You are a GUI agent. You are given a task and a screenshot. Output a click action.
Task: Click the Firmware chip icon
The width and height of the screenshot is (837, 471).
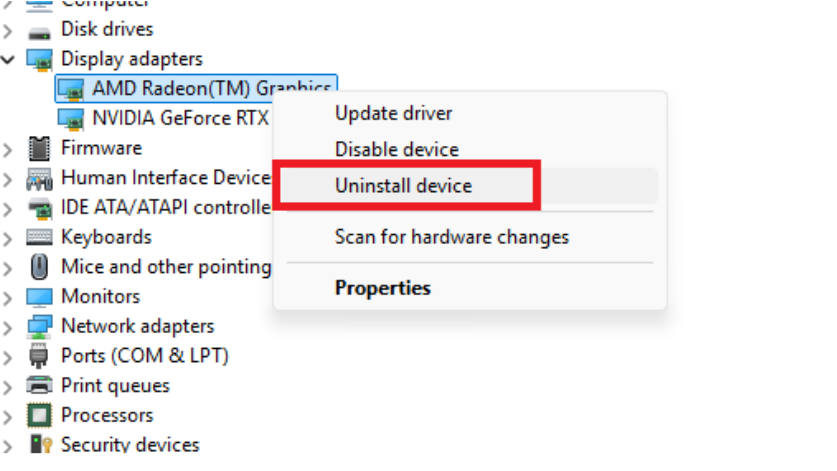click(40, 148)
